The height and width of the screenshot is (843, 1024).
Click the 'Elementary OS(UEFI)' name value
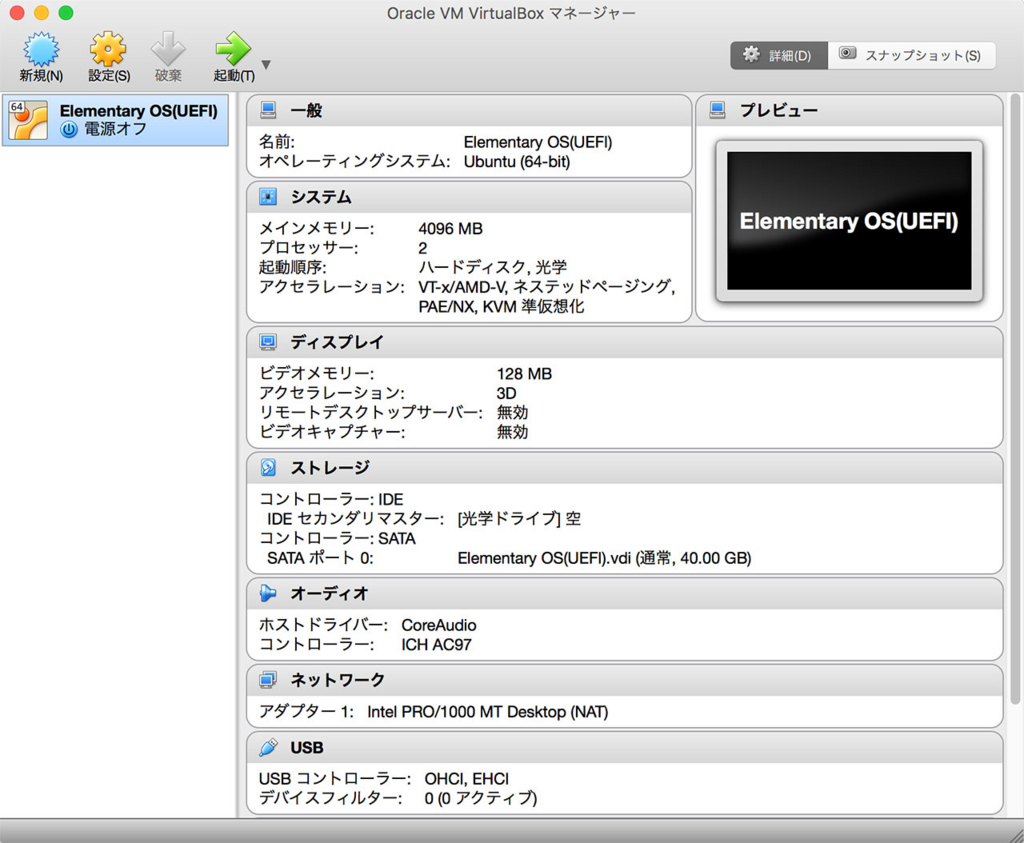[x=538, y=142]
